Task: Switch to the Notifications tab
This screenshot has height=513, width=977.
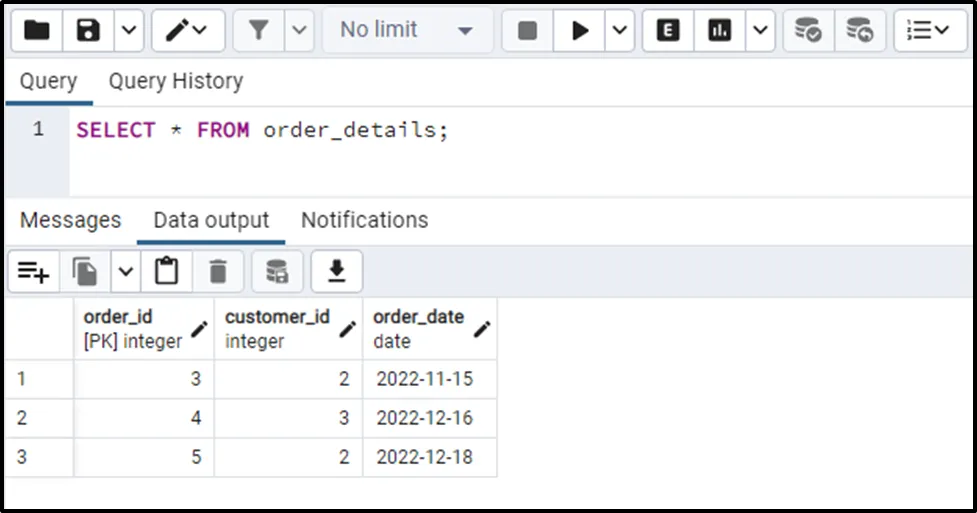Action: pos(364,220)
